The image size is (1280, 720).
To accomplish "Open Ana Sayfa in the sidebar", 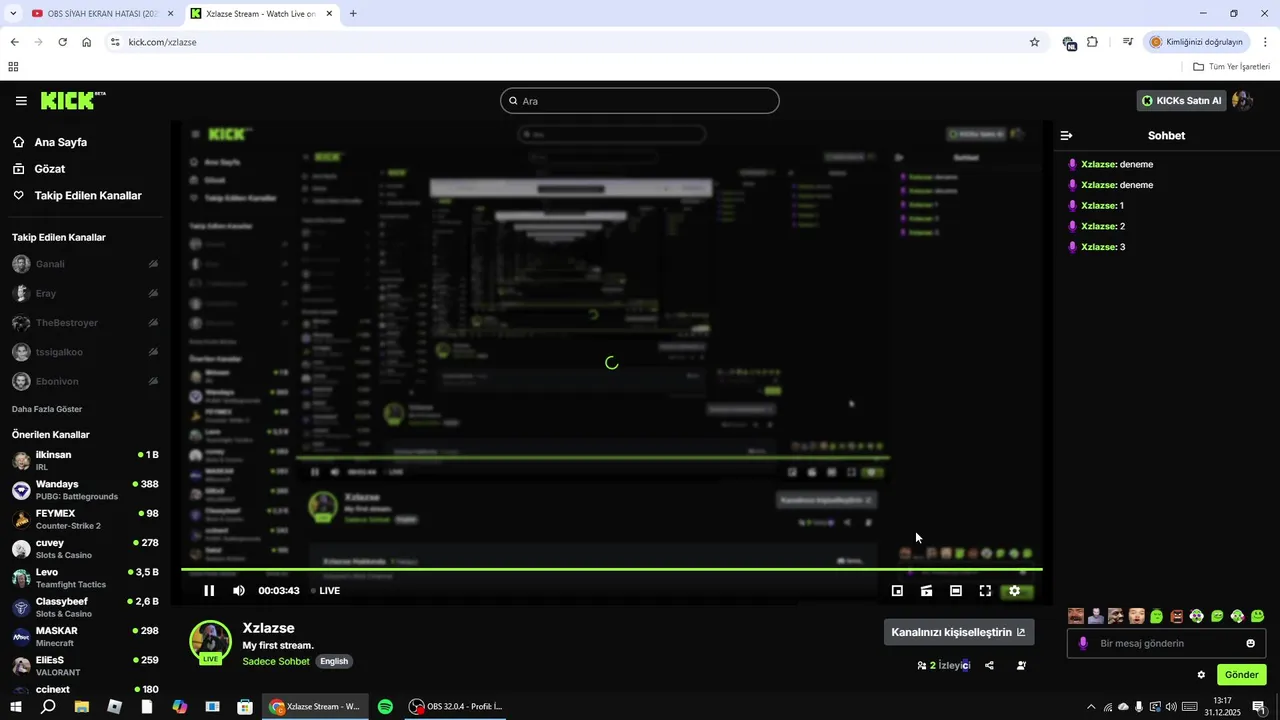I will pos(61,142).
